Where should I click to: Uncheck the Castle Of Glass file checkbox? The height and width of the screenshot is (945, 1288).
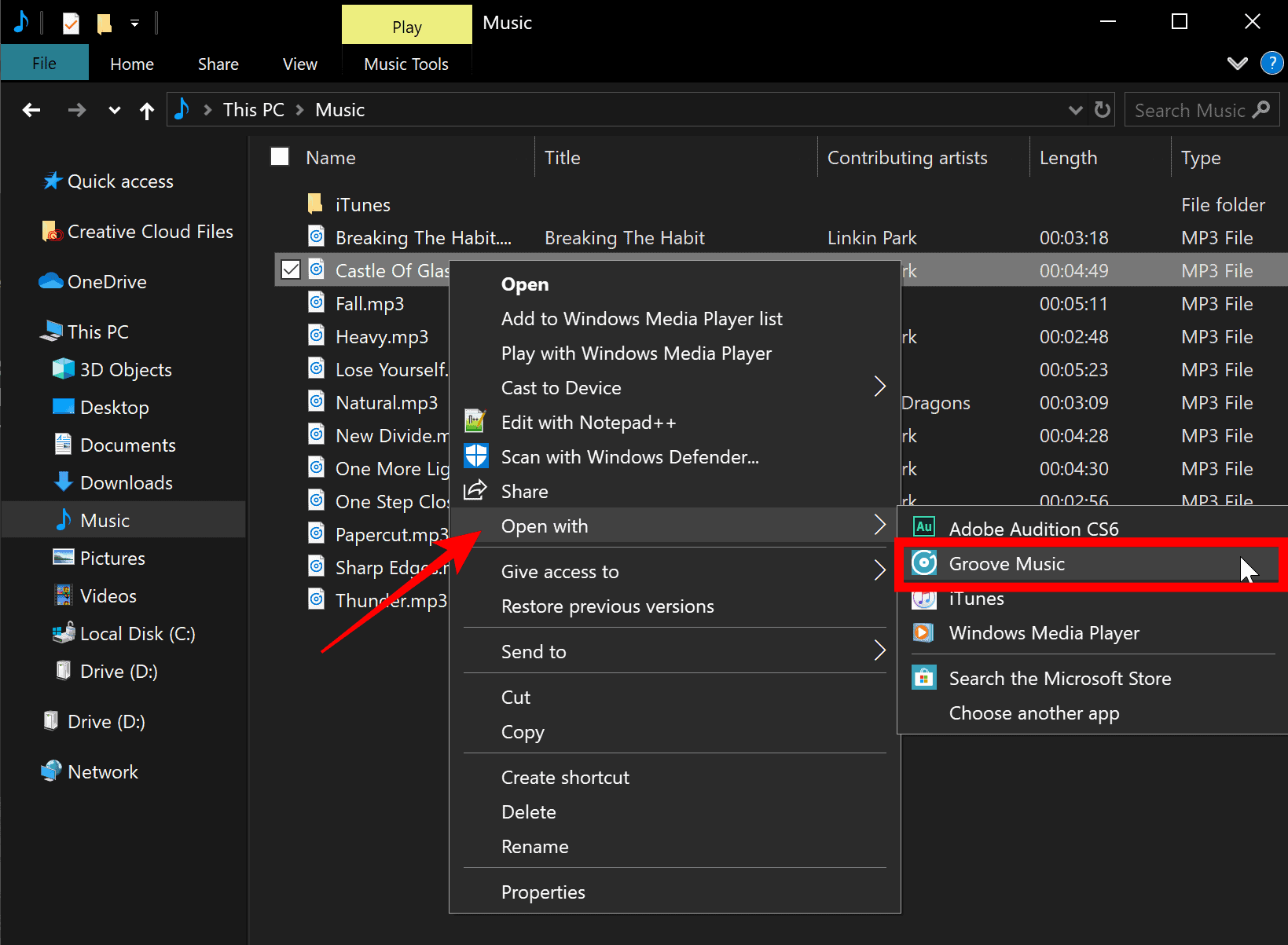pyautogui.click(x=291, y=270)
